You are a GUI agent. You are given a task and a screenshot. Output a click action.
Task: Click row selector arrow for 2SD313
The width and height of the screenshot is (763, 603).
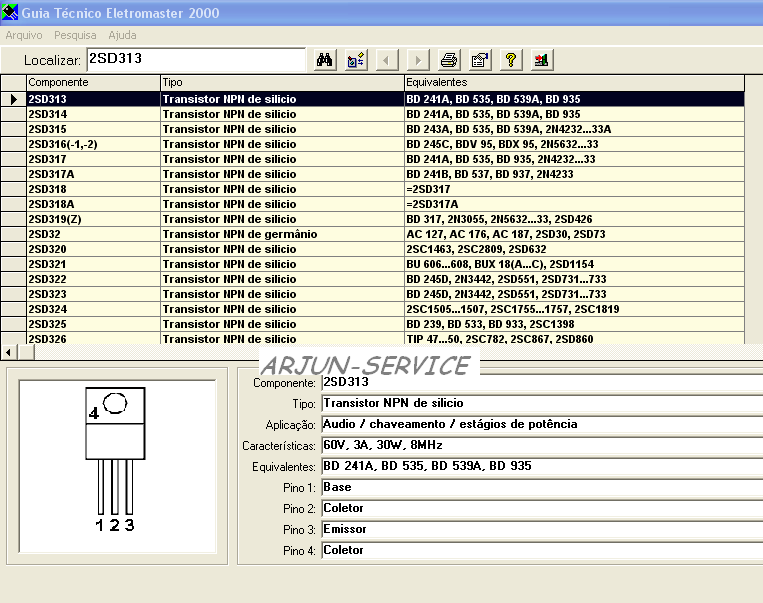click(13, 99)
